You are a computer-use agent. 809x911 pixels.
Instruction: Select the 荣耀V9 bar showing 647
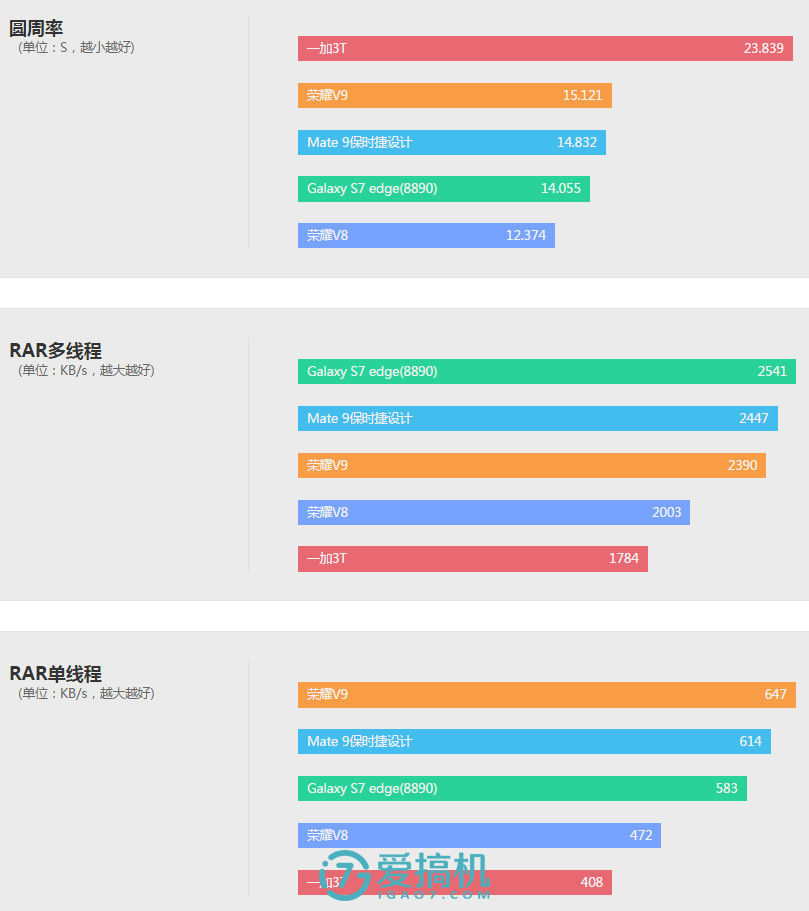pos(546,694)
